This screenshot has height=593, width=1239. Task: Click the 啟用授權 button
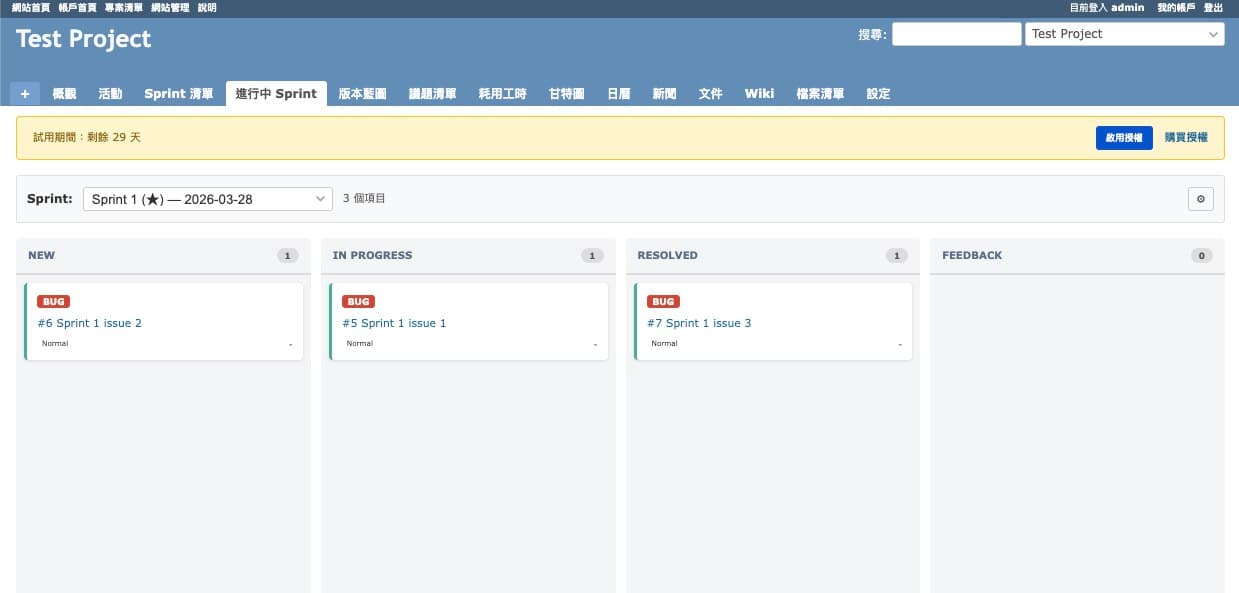point(1123,138)
